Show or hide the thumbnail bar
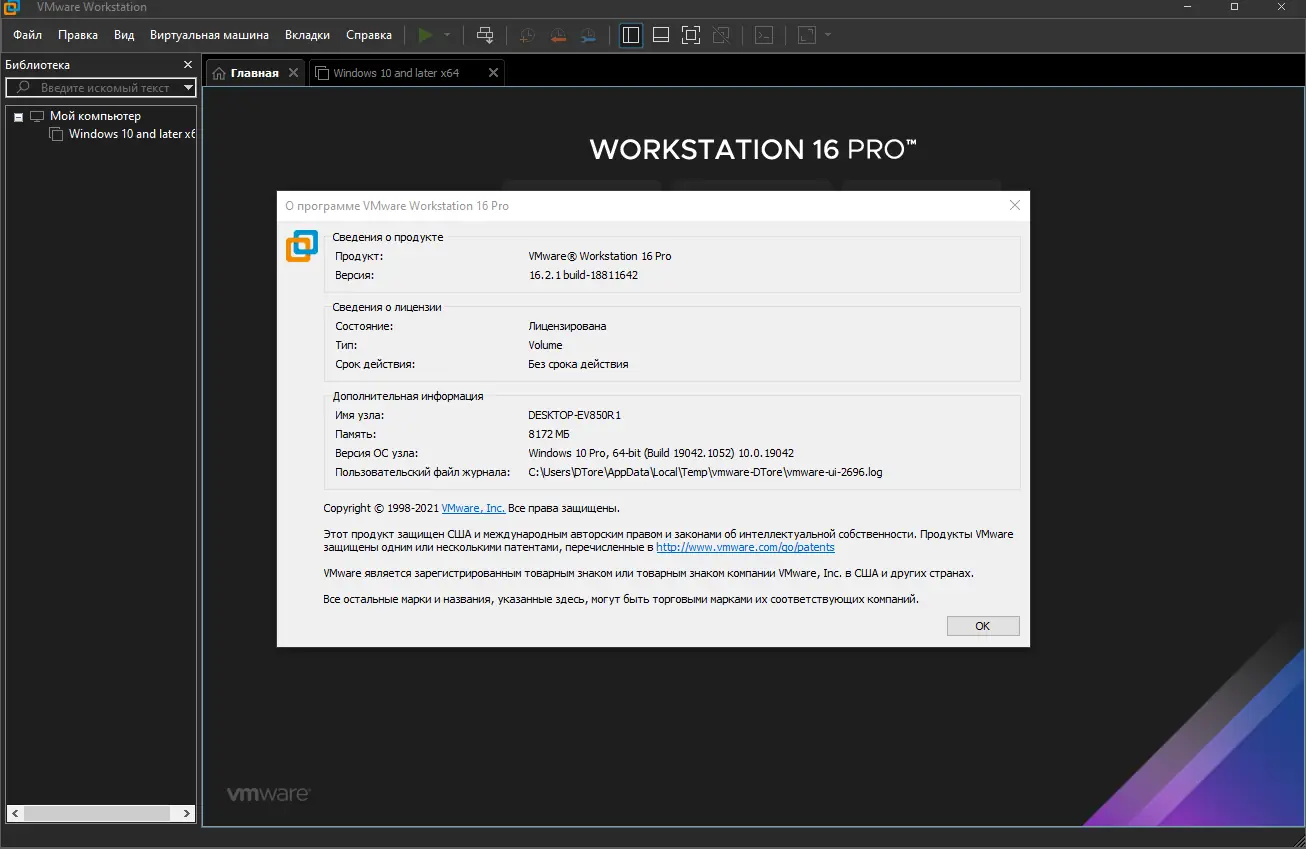 pyautogui.click(x=660, y=35)
